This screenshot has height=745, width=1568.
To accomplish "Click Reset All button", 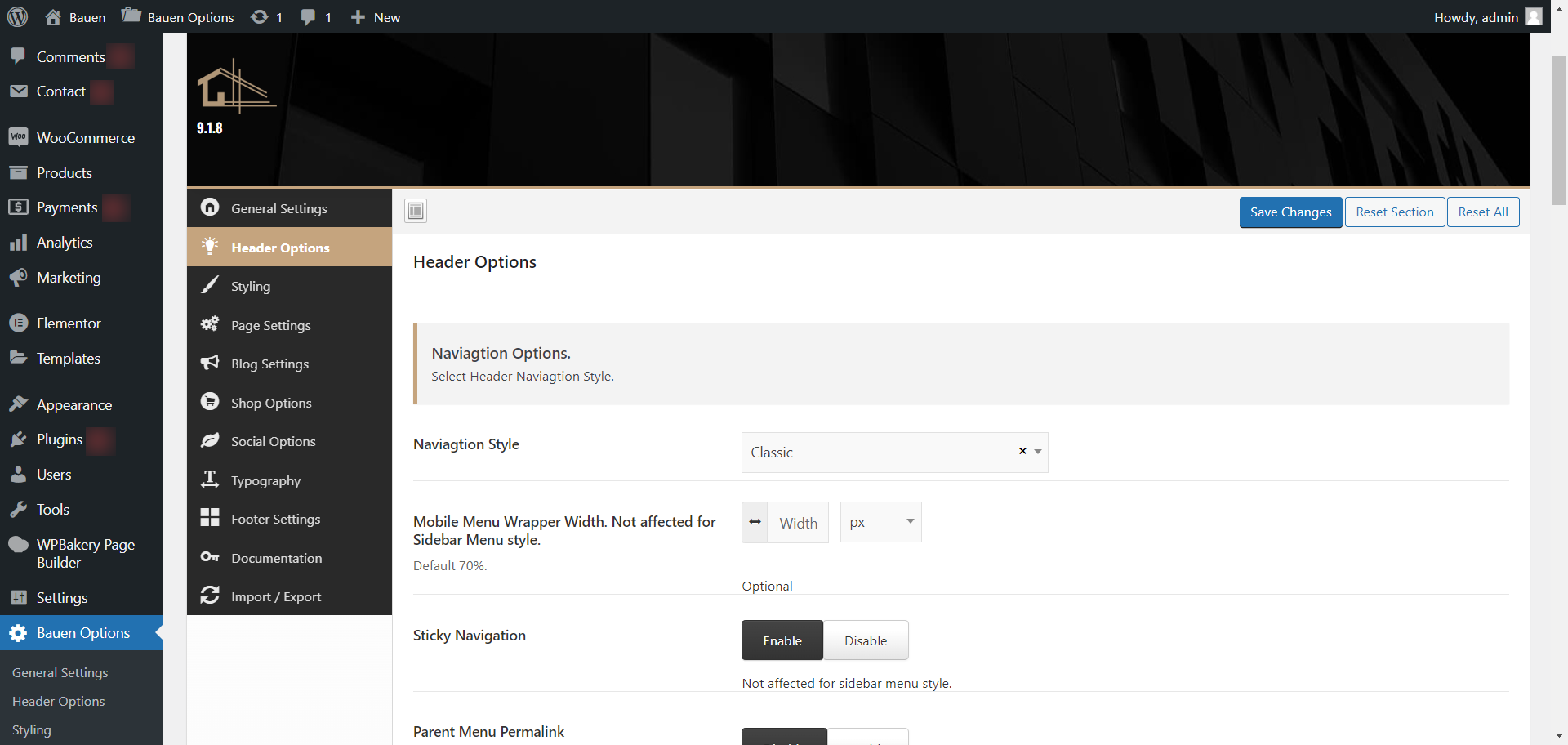I will point(1483,212).
